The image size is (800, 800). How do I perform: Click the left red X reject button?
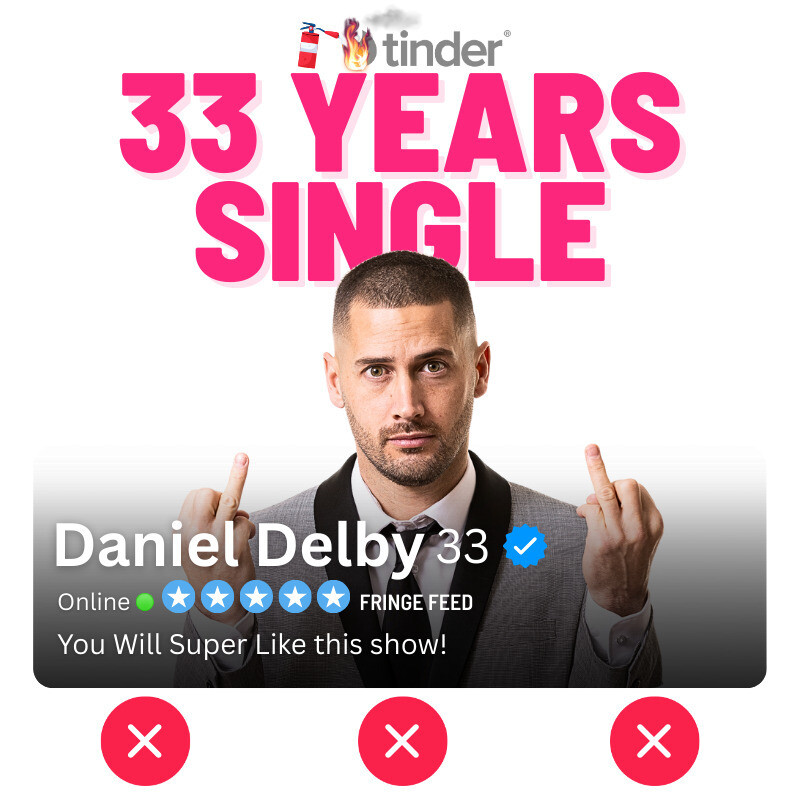pos(145,740)
